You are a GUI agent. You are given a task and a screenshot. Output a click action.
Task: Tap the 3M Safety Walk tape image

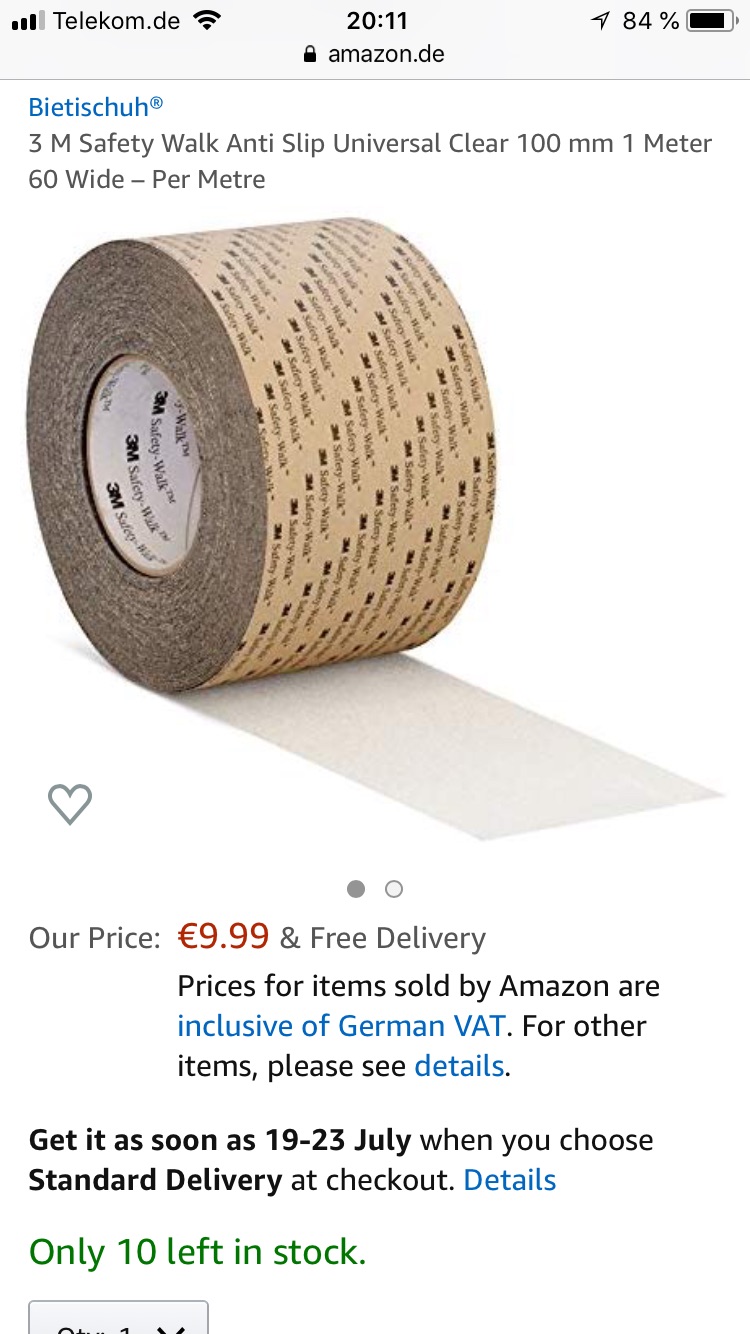[x=375, y=528]
